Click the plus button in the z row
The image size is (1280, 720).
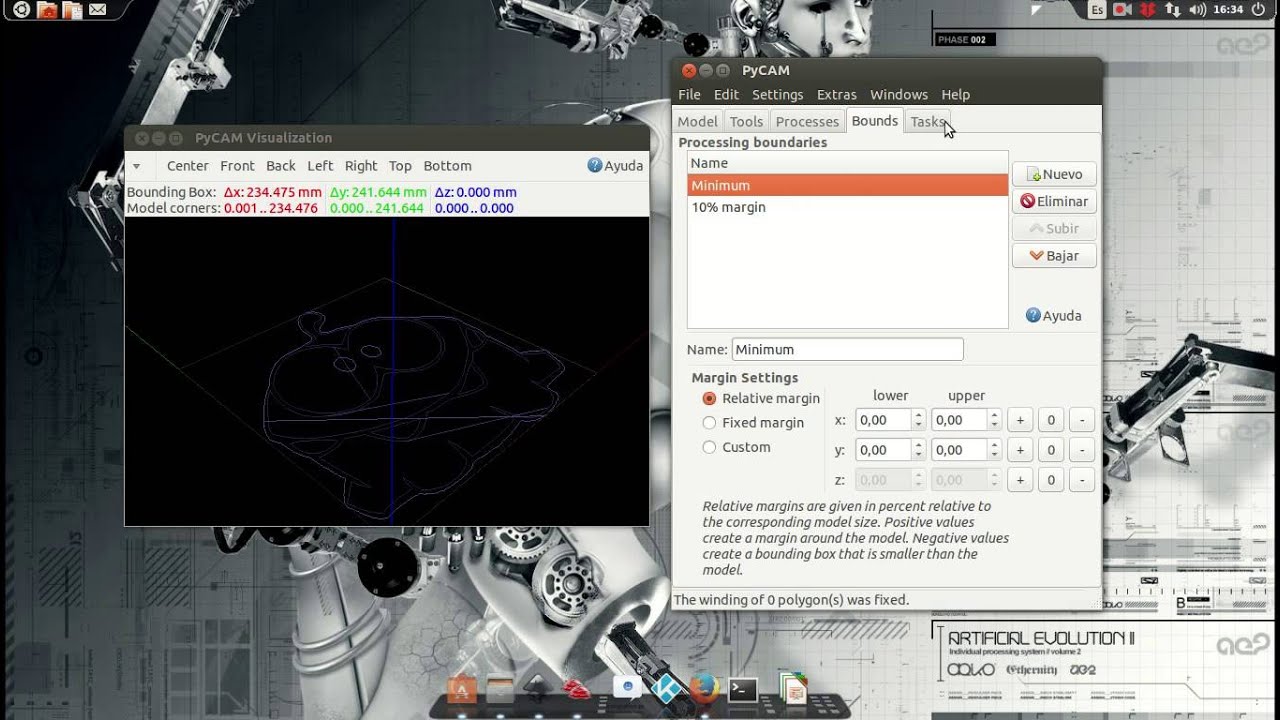click(x=1019, y=480)
